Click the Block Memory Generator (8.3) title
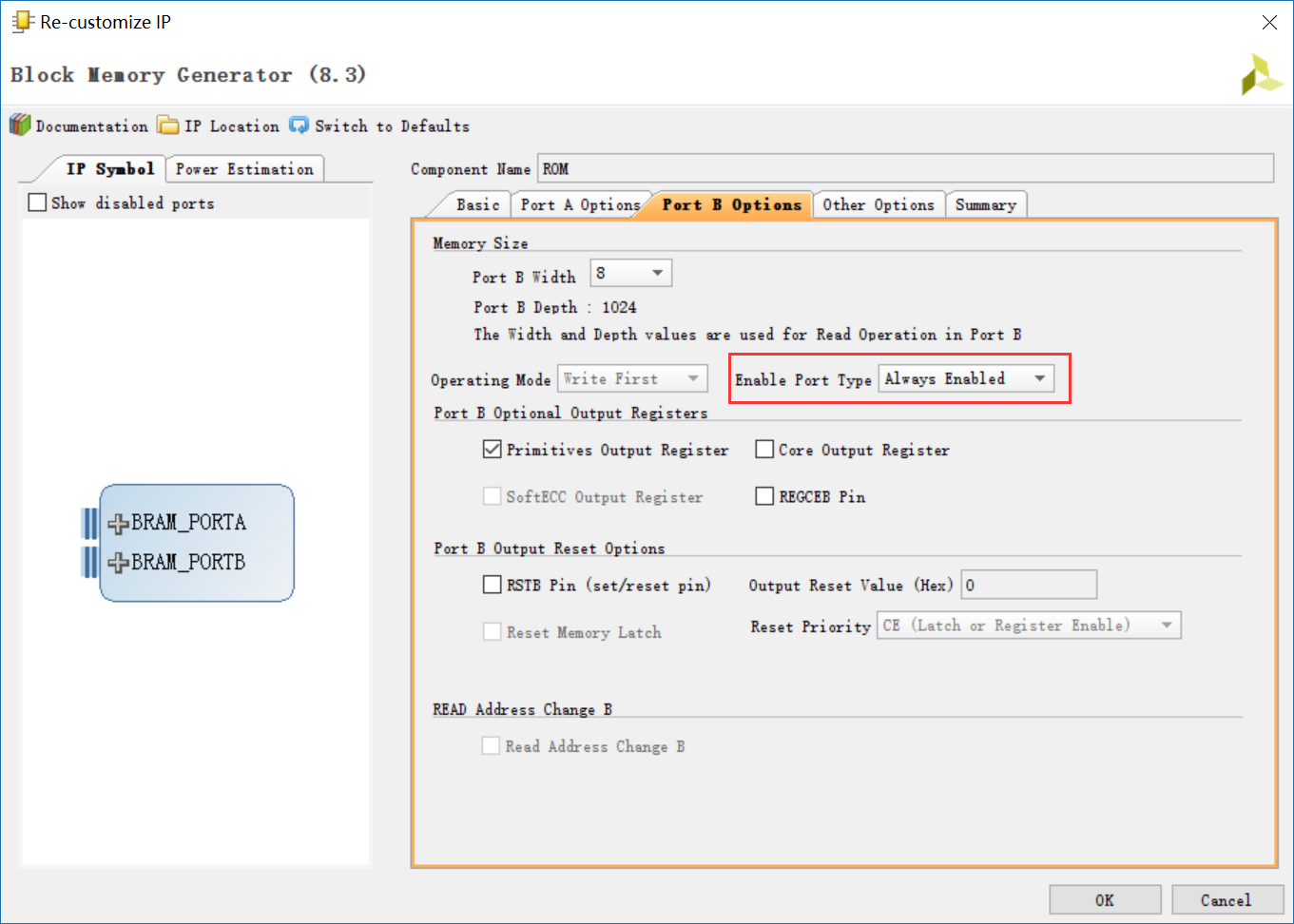 tap(188, 75)
